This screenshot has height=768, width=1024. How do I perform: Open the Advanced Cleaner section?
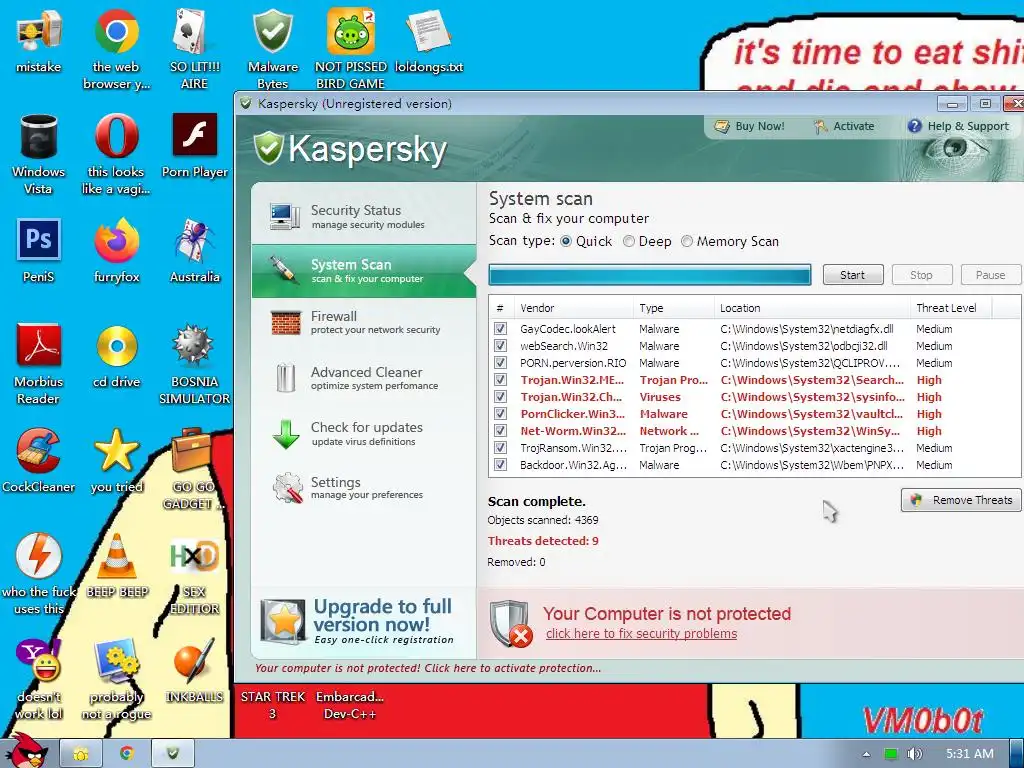tap(364, 377)
